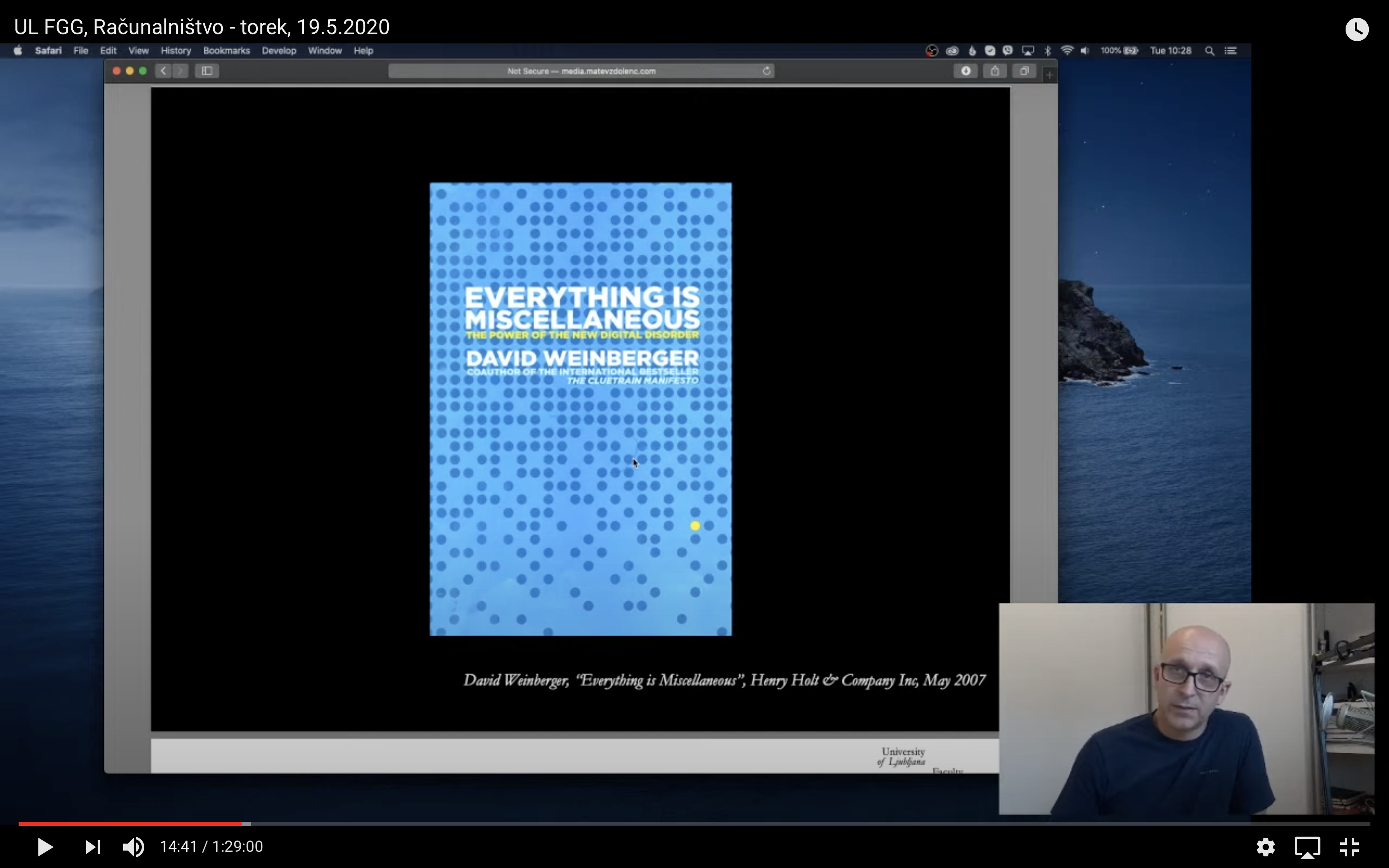
Task: Open the Window menu
Action: [325, 50]
